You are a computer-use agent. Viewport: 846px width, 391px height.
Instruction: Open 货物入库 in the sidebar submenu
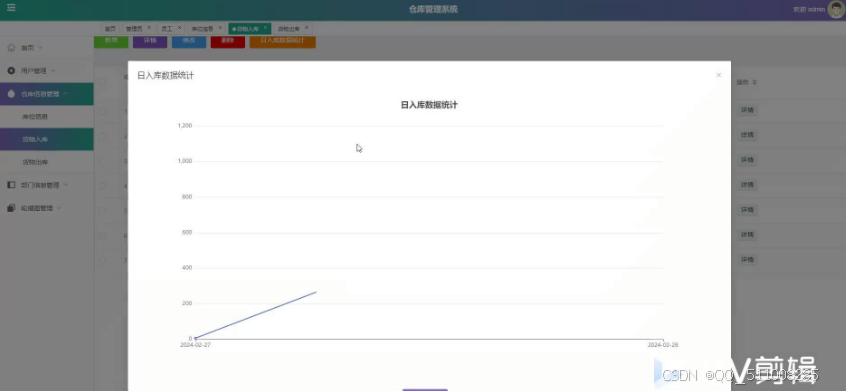tap(36, 139)
